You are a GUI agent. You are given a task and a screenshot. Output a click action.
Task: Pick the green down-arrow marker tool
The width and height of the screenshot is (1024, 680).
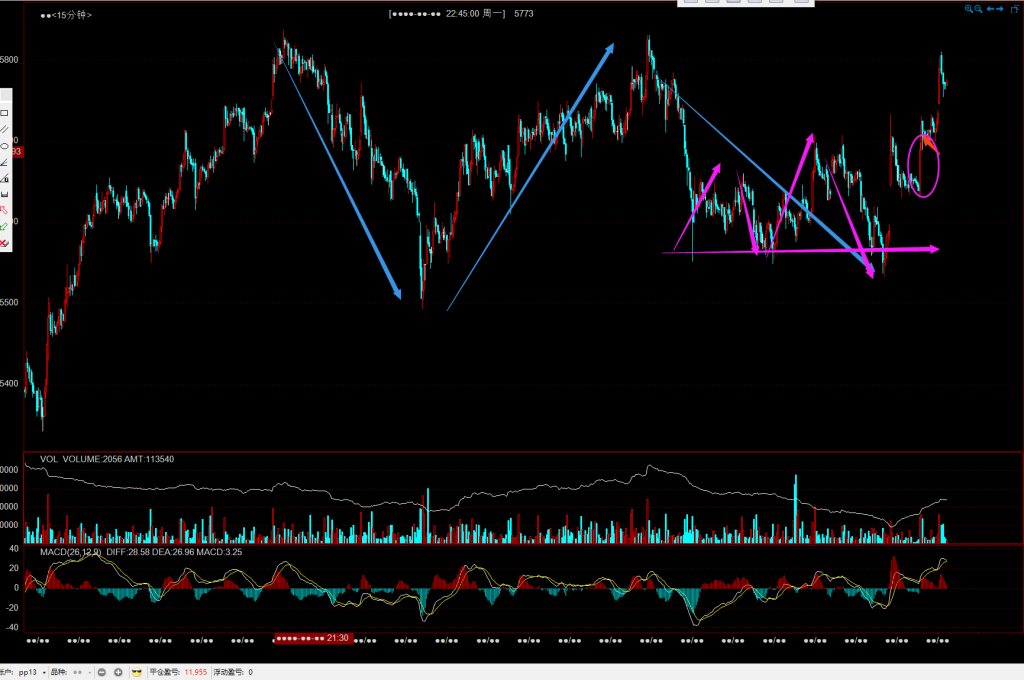coord(4,227)
